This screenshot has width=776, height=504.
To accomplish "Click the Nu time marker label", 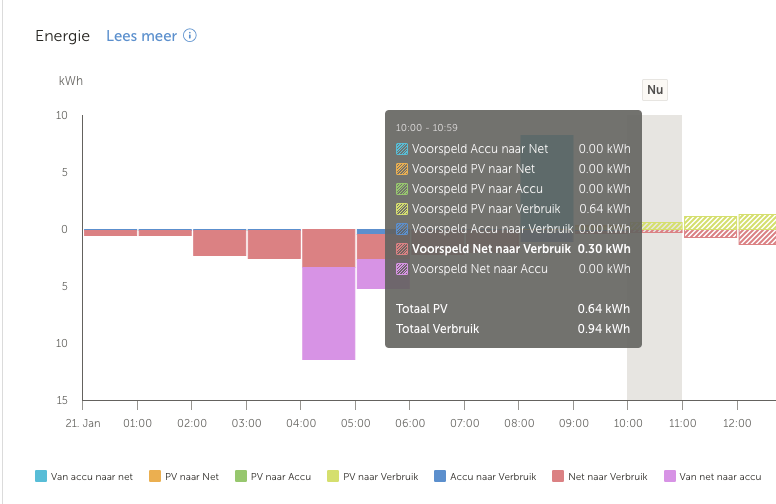I will (655, 90).
